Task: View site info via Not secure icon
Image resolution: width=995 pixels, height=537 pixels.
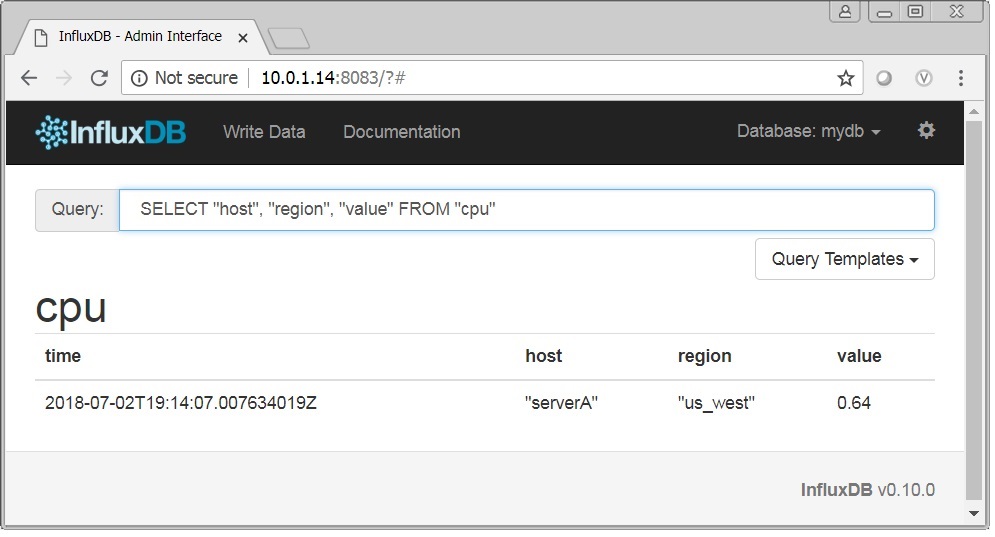Action: click(139, 78)
